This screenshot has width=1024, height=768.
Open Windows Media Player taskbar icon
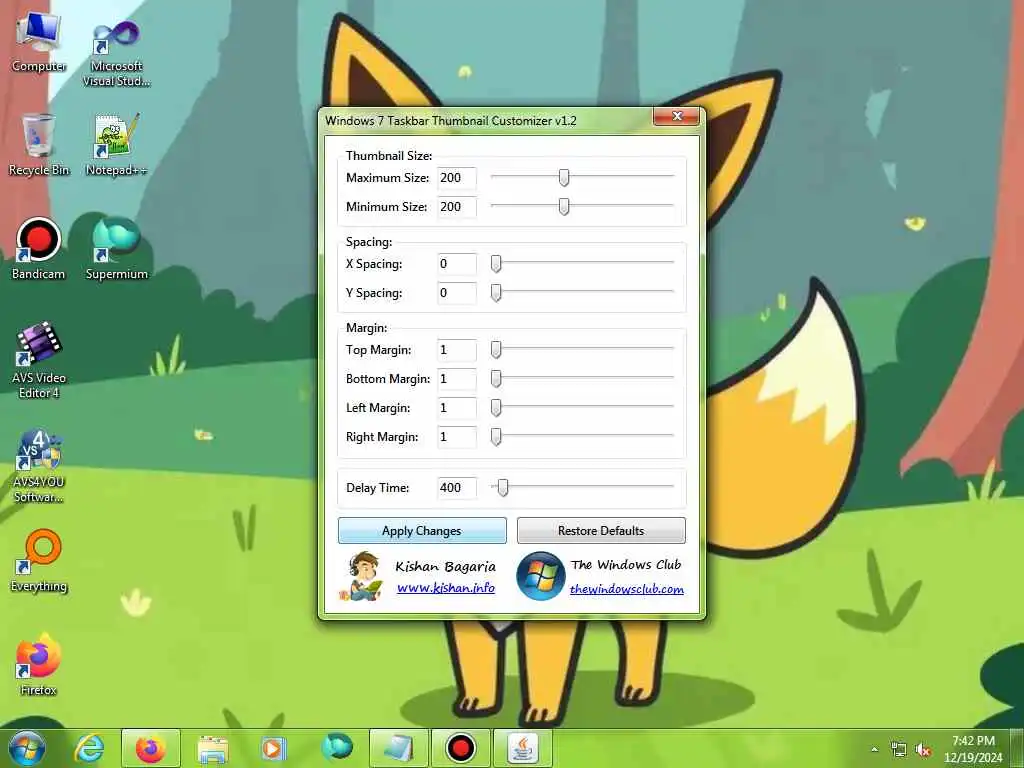pyautogui.click(x=274, y=748)
